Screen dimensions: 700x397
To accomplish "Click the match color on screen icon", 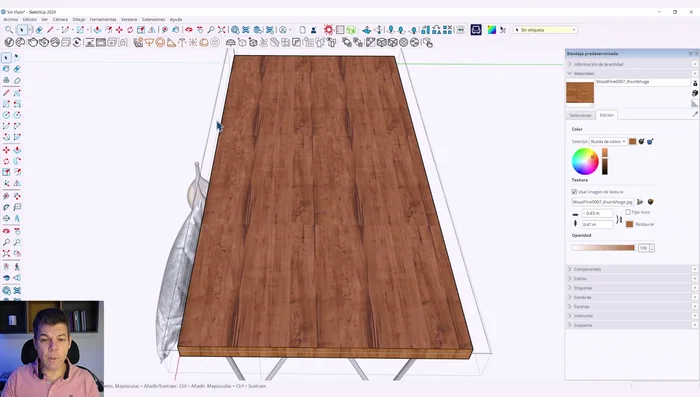I will click(x=650, y=142).
